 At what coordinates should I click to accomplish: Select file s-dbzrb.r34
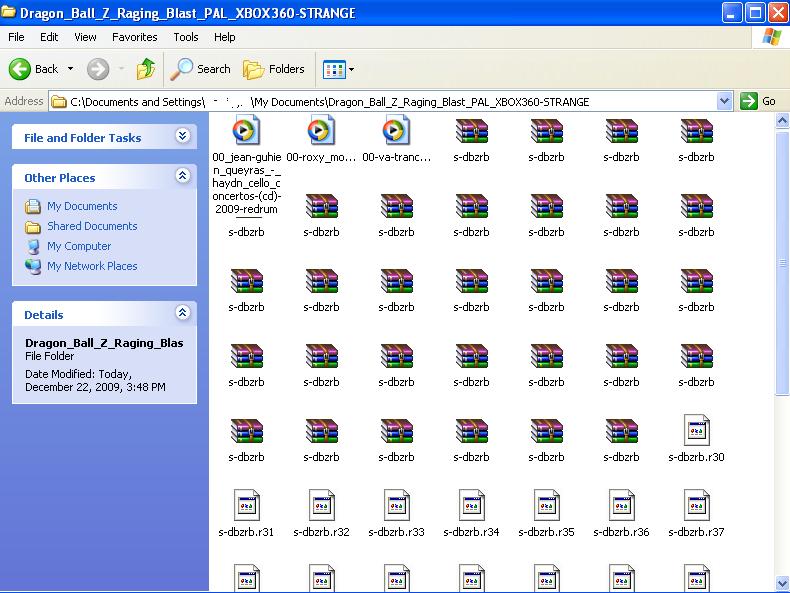tap(471, 513)
